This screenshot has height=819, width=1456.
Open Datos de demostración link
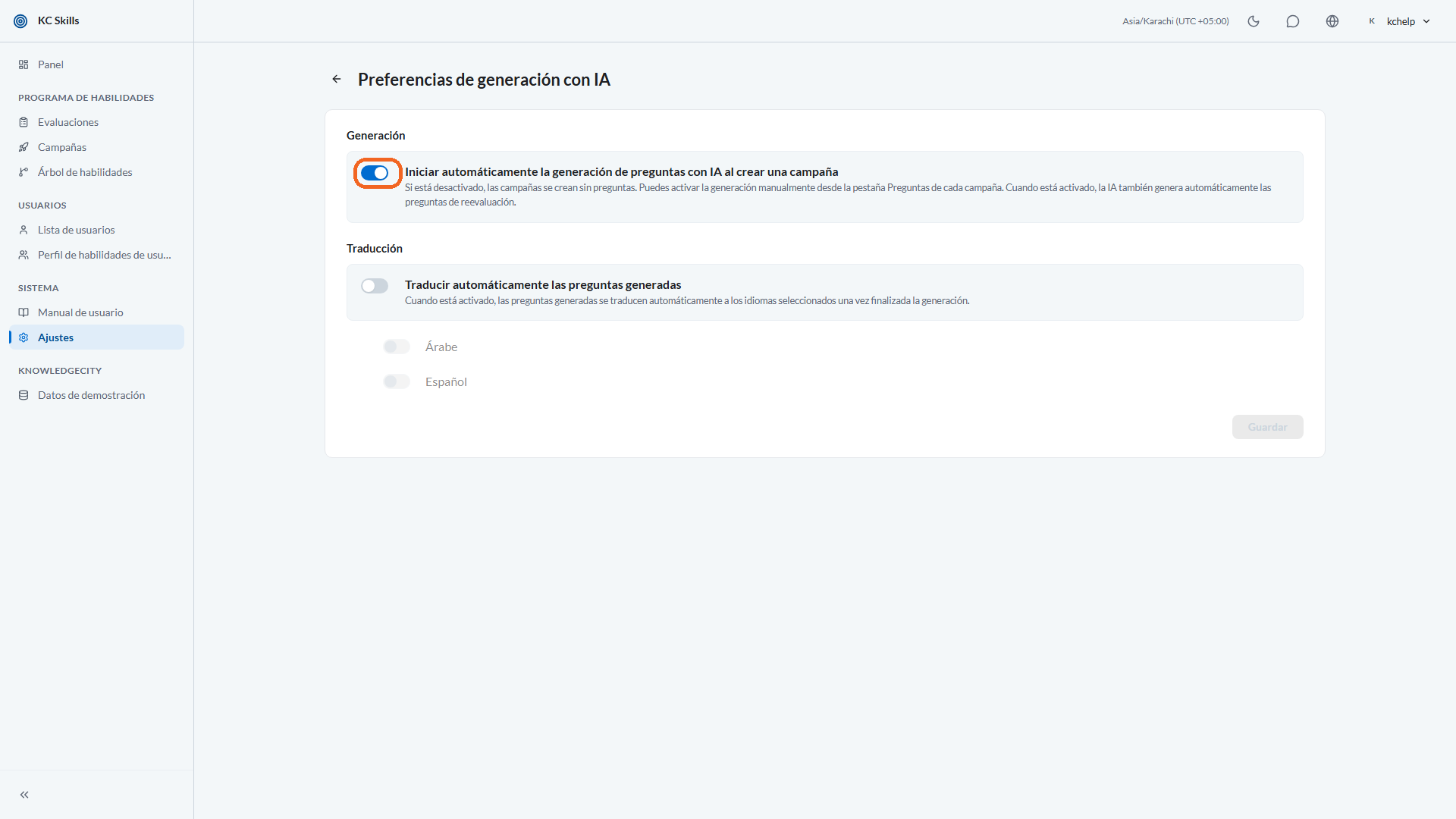pyautogui.click(x=96, y=395)
